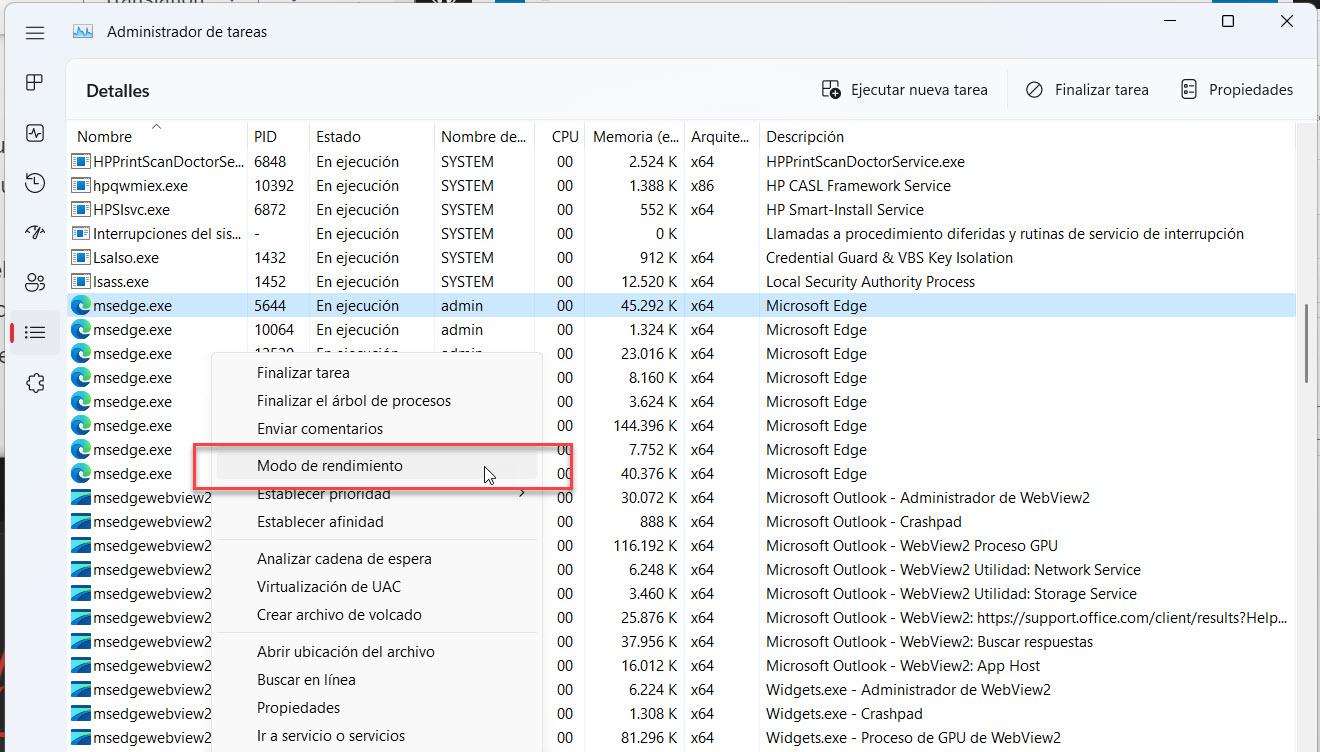Select the Credential Guard & VBS Key Isolation row
1320x752 pixels.
tap(682, 258)
